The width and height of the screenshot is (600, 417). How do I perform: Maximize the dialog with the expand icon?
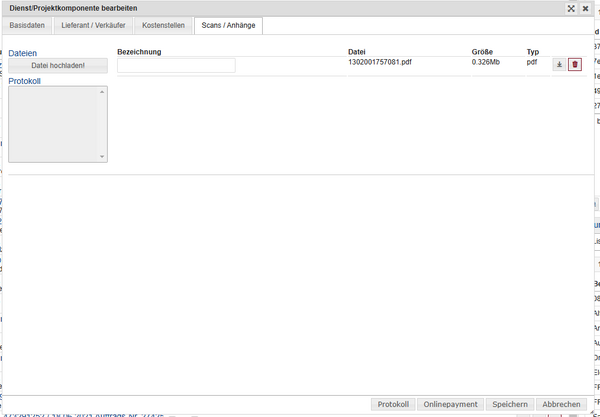[x=570, y=8]
